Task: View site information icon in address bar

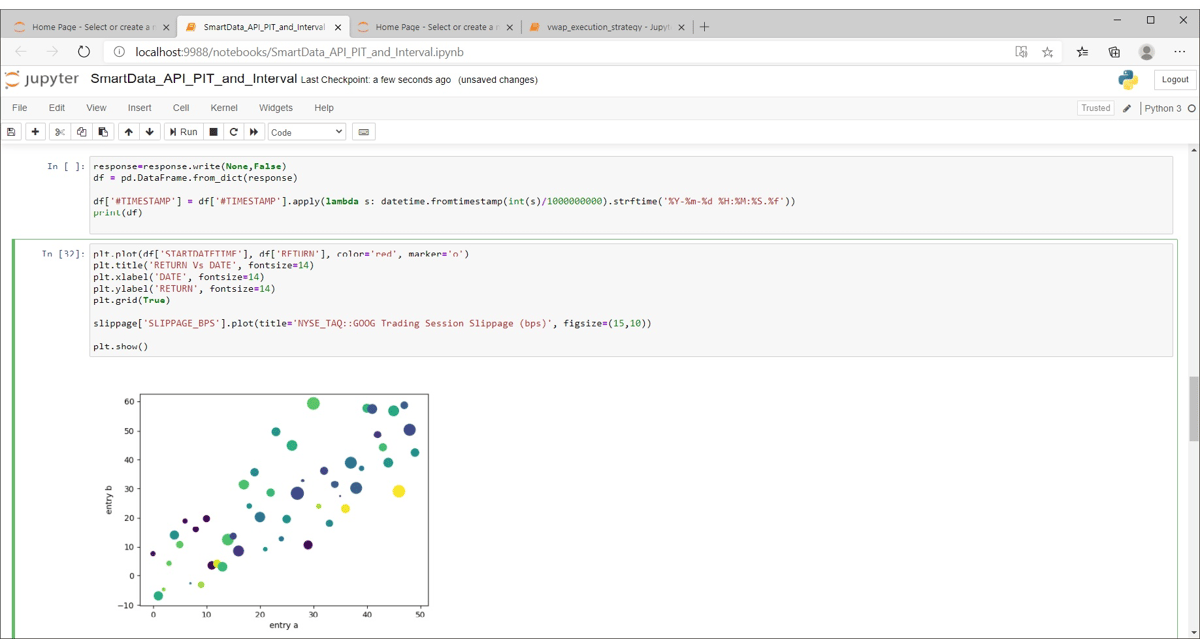Action: pos(119,52)
